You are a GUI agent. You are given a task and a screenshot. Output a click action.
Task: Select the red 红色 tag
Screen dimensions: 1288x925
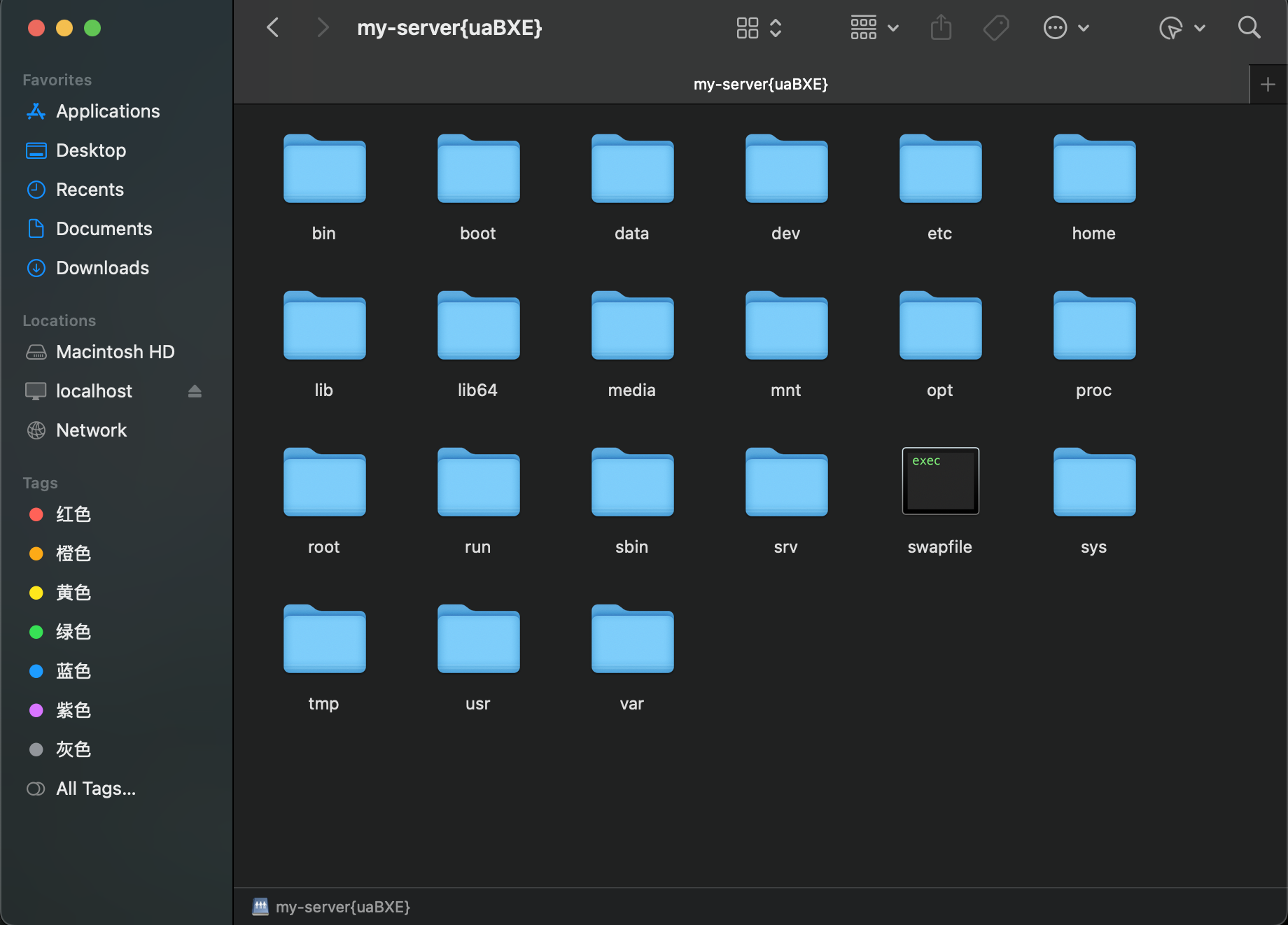73,514
